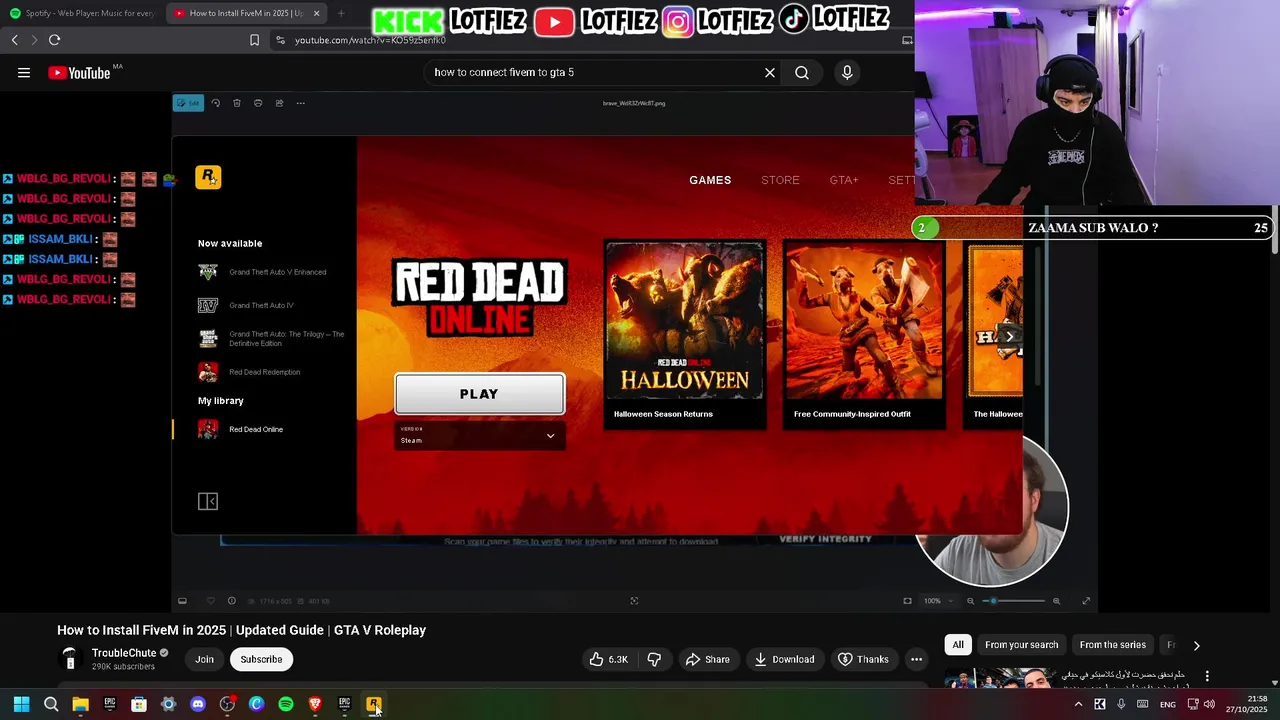This screenshot has width=1280, height=720.
Task: Open the GAMES tab in Rockstar launcher
Action: click(710, 180)
